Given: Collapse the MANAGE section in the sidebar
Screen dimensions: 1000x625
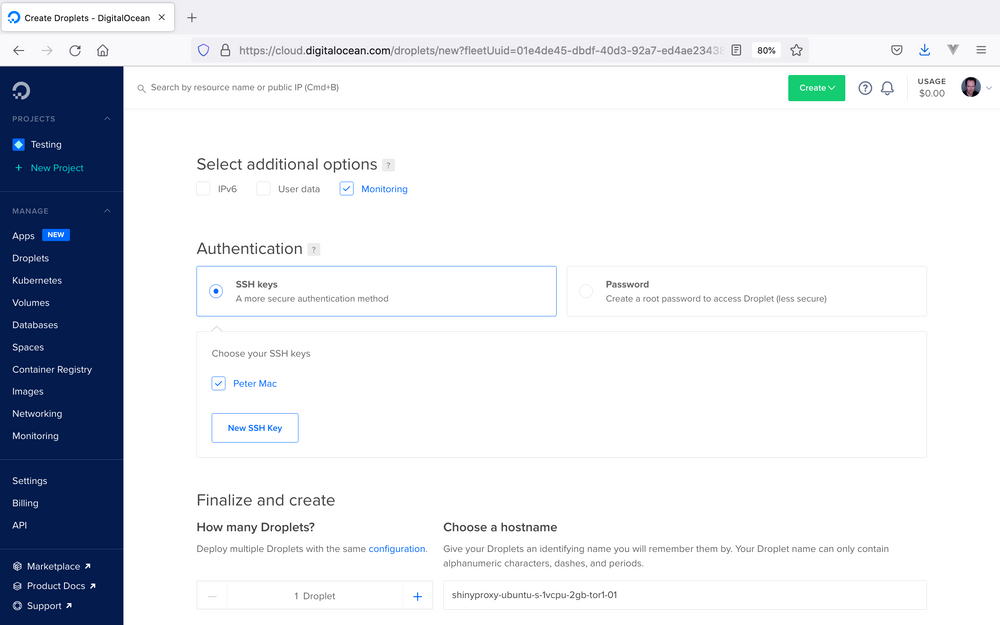Looking at the screenshot, I should [108, 211].
